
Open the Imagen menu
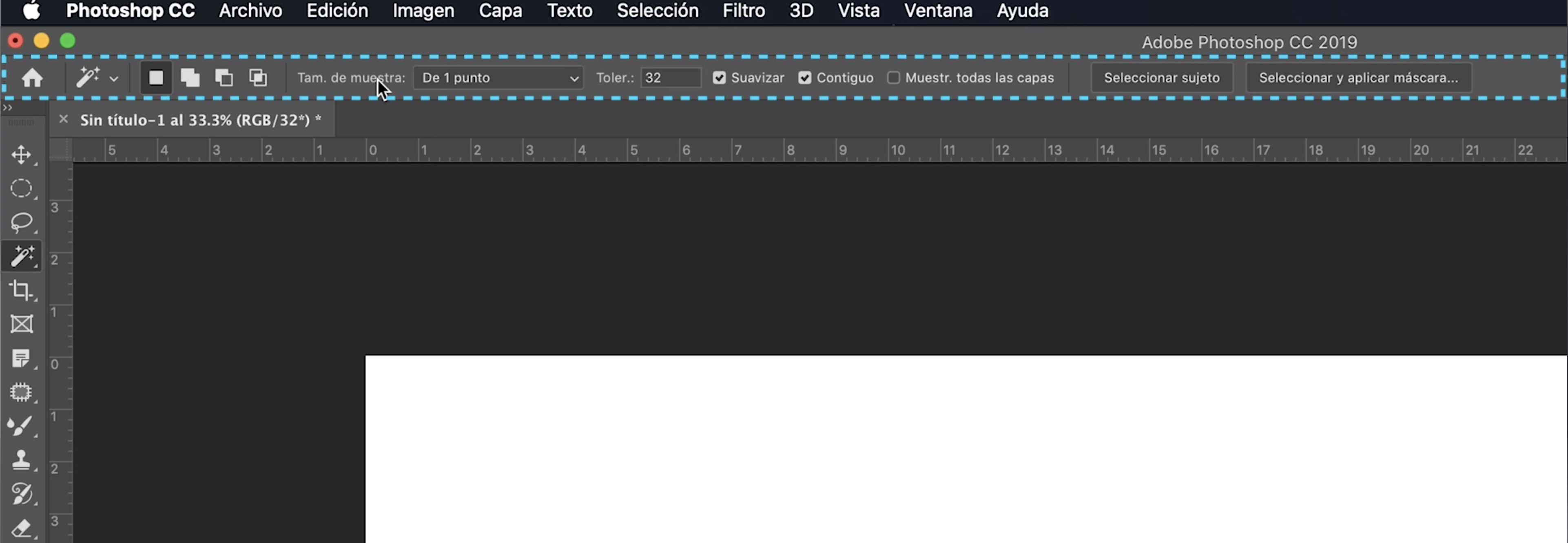(423, 11)
